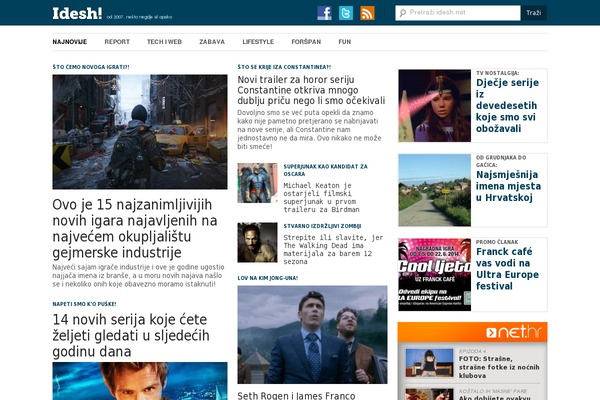
Task: Click the 'NAPETI SMO K'O PUŠKE!' label
Action: click(84, 304)
